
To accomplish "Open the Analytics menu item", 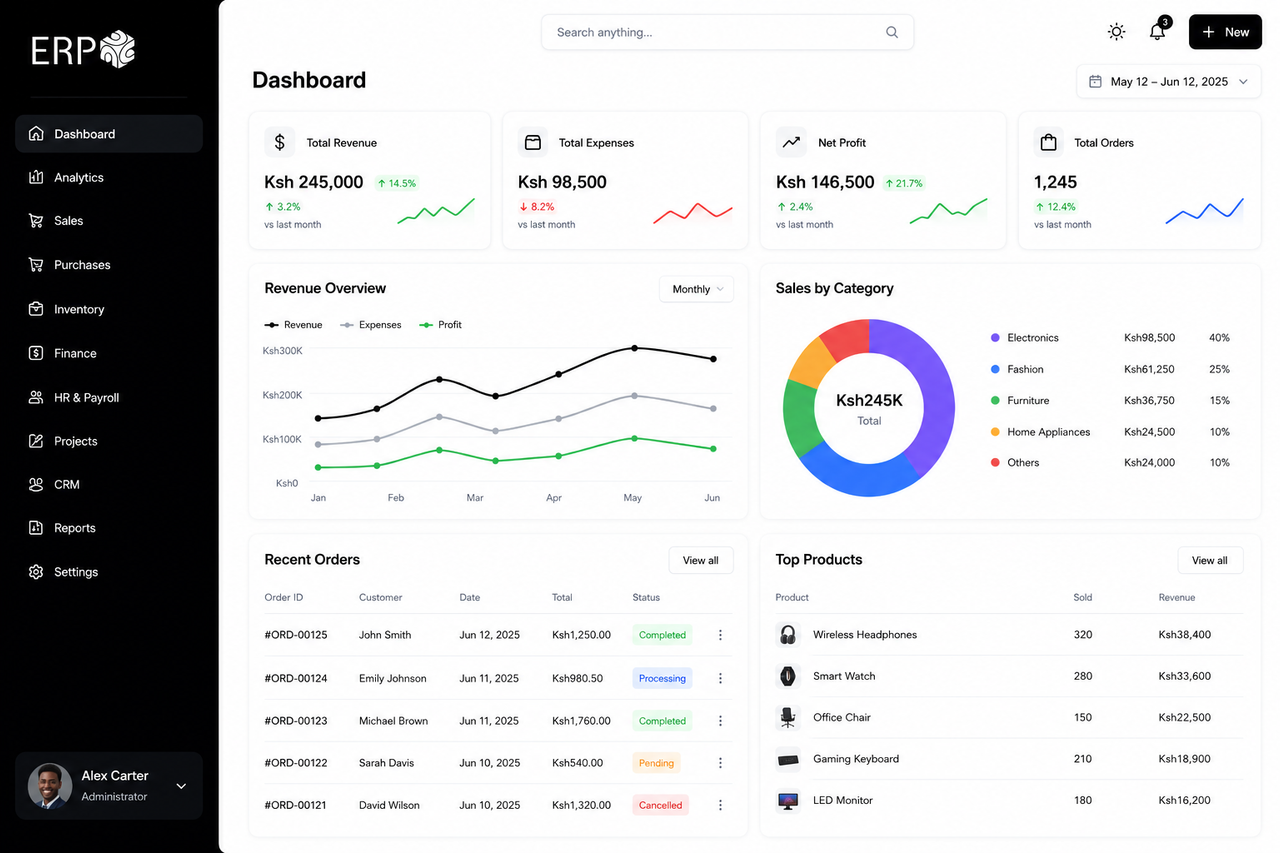I will pyautogui.click(x=109, y=177).
